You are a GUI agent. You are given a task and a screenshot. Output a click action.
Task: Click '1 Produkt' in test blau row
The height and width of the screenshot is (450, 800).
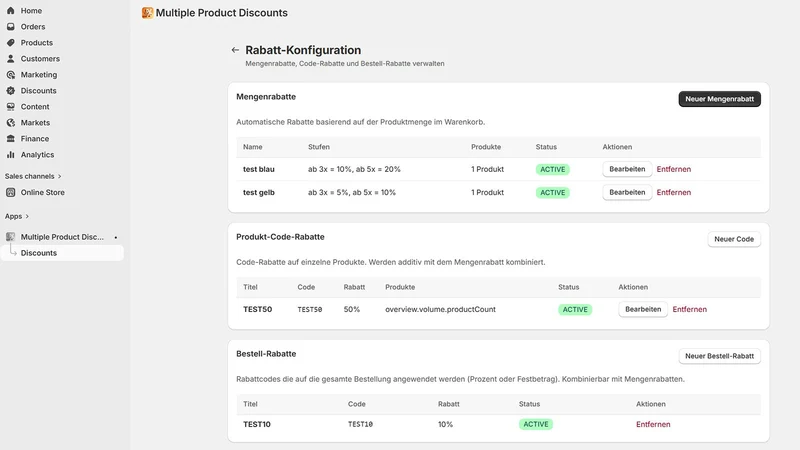click(x=487, y=169)
